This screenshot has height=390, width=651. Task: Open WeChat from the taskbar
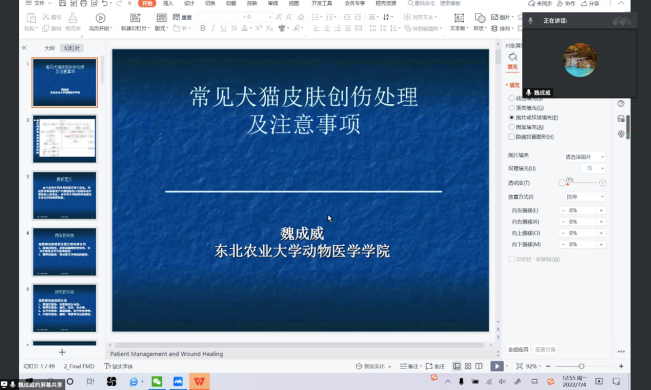click(x=157, y=381)
